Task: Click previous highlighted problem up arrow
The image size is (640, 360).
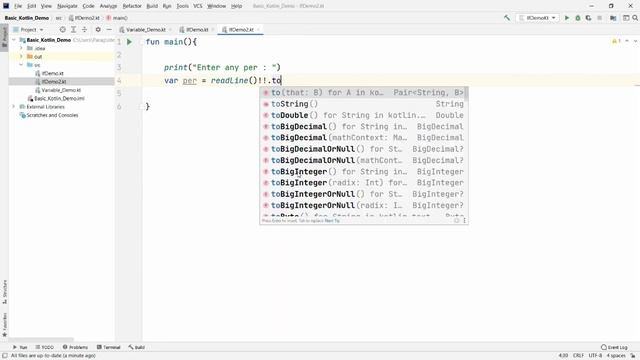Action: tap(627, 41)
